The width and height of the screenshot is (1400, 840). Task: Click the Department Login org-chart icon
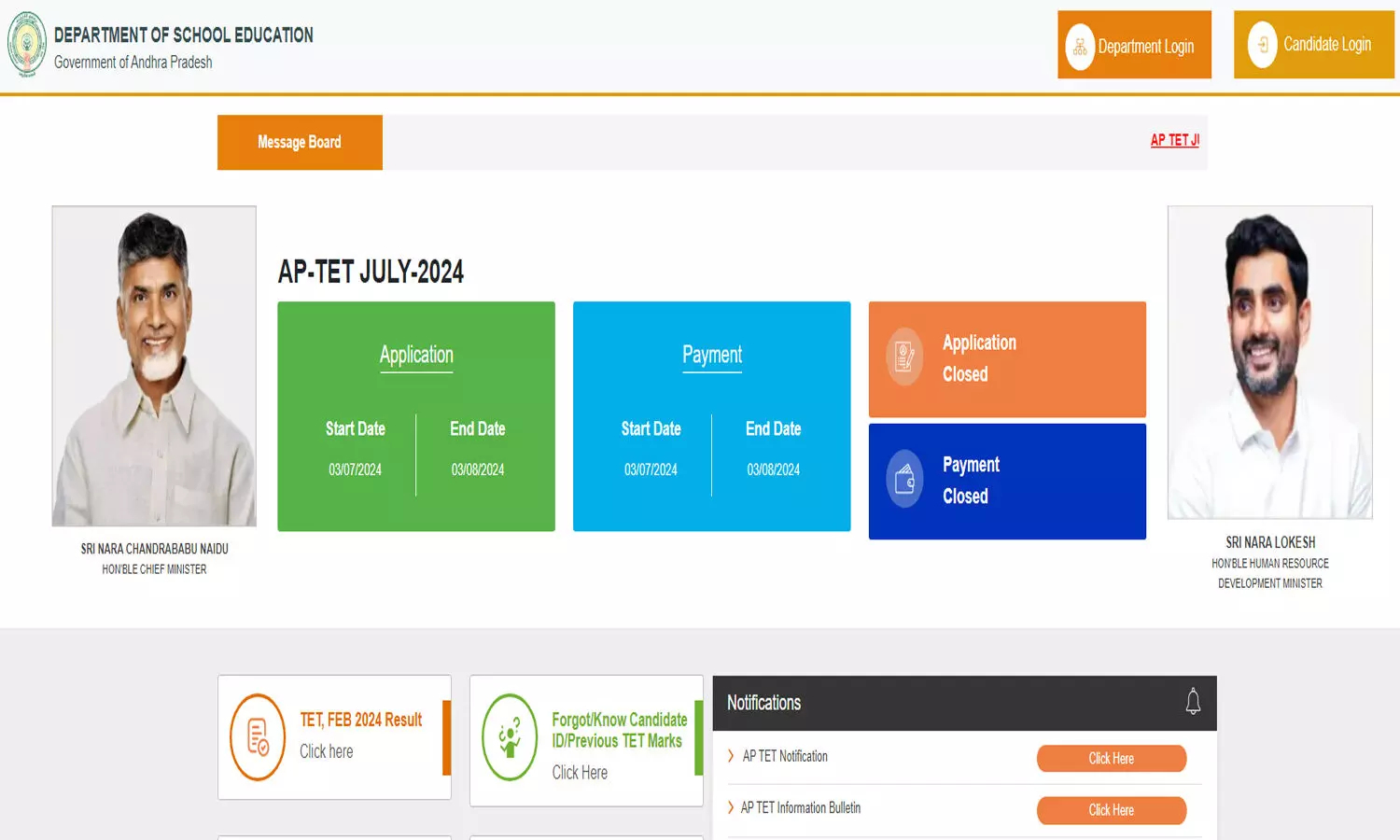pos(1080,47)
